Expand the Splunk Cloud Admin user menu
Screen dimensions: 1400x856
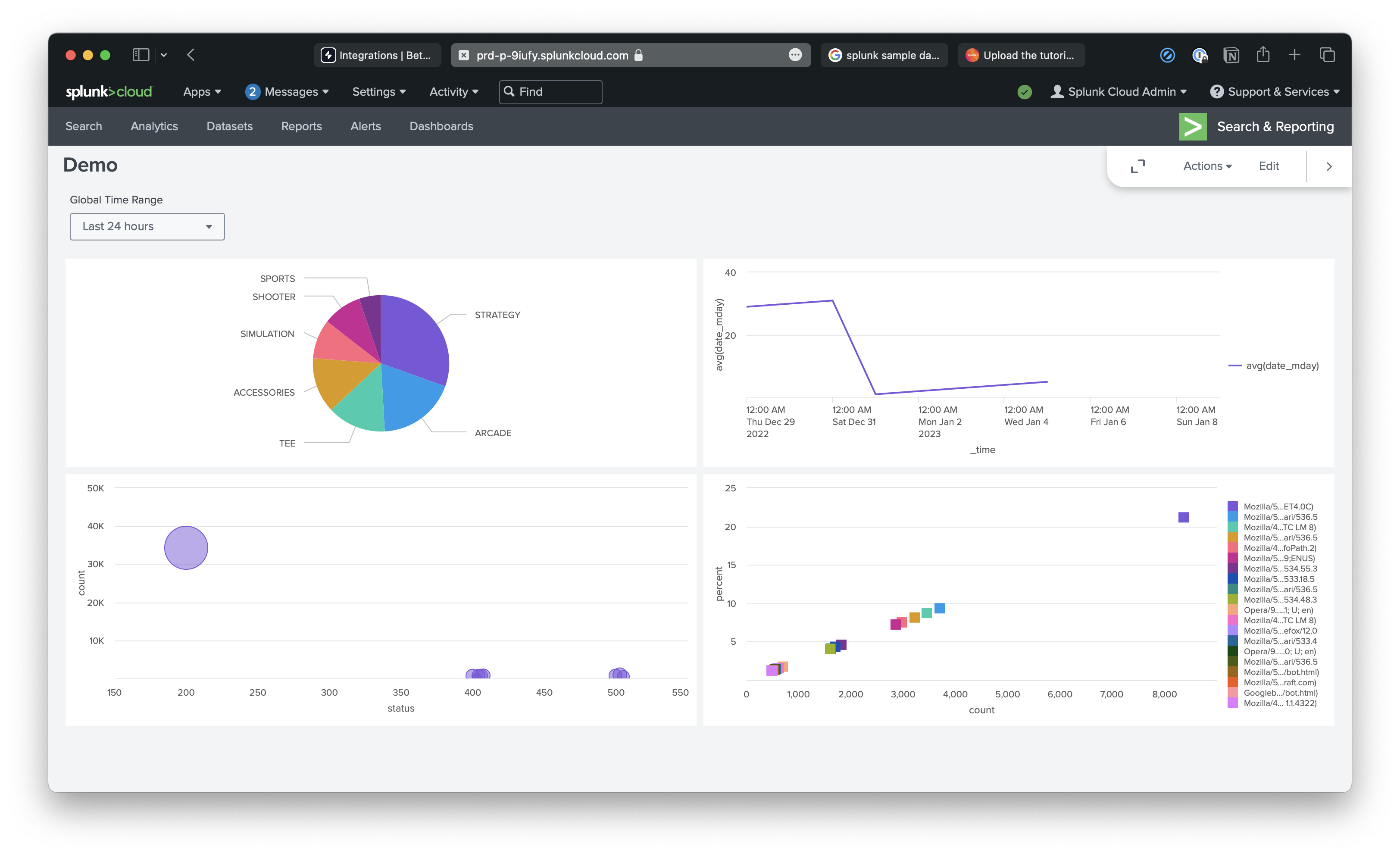[1118, 91]
